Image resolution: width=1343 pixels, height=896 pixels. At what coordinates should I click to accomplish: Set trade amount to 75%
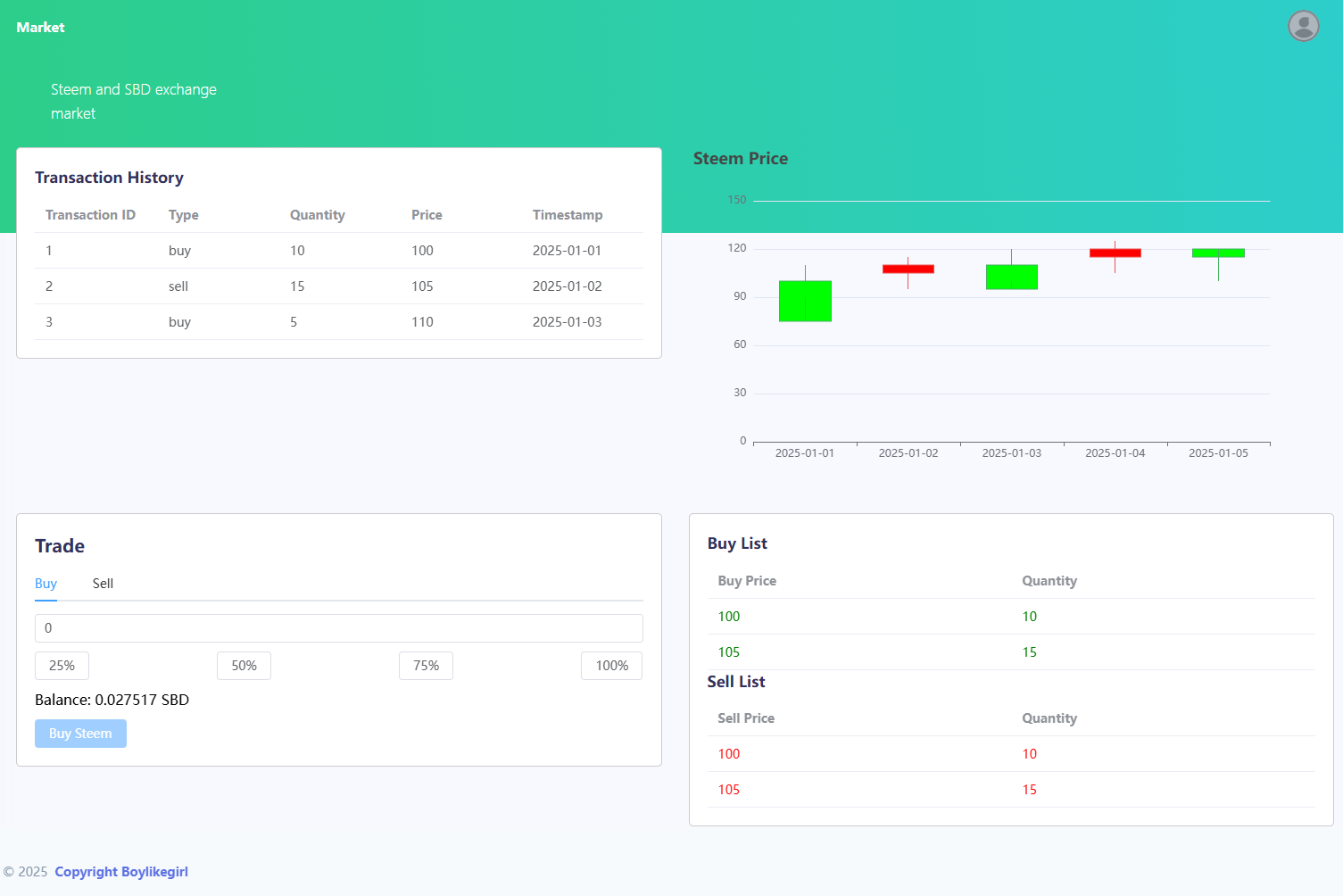426,666
